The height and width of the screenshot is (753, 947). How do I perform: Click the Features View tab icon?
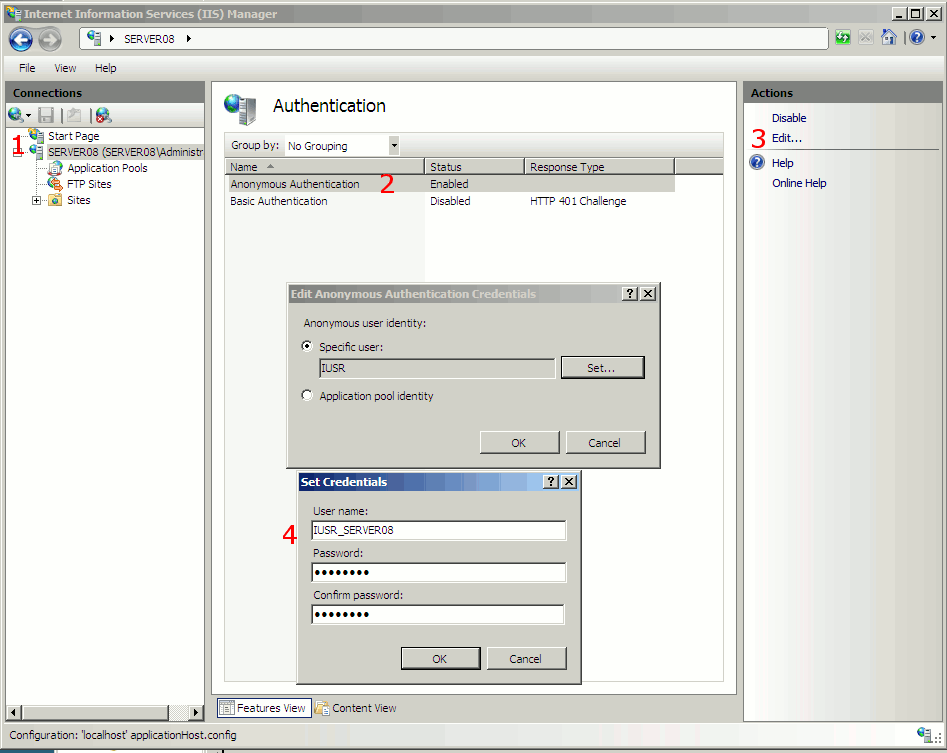click(x=226, y=708)
